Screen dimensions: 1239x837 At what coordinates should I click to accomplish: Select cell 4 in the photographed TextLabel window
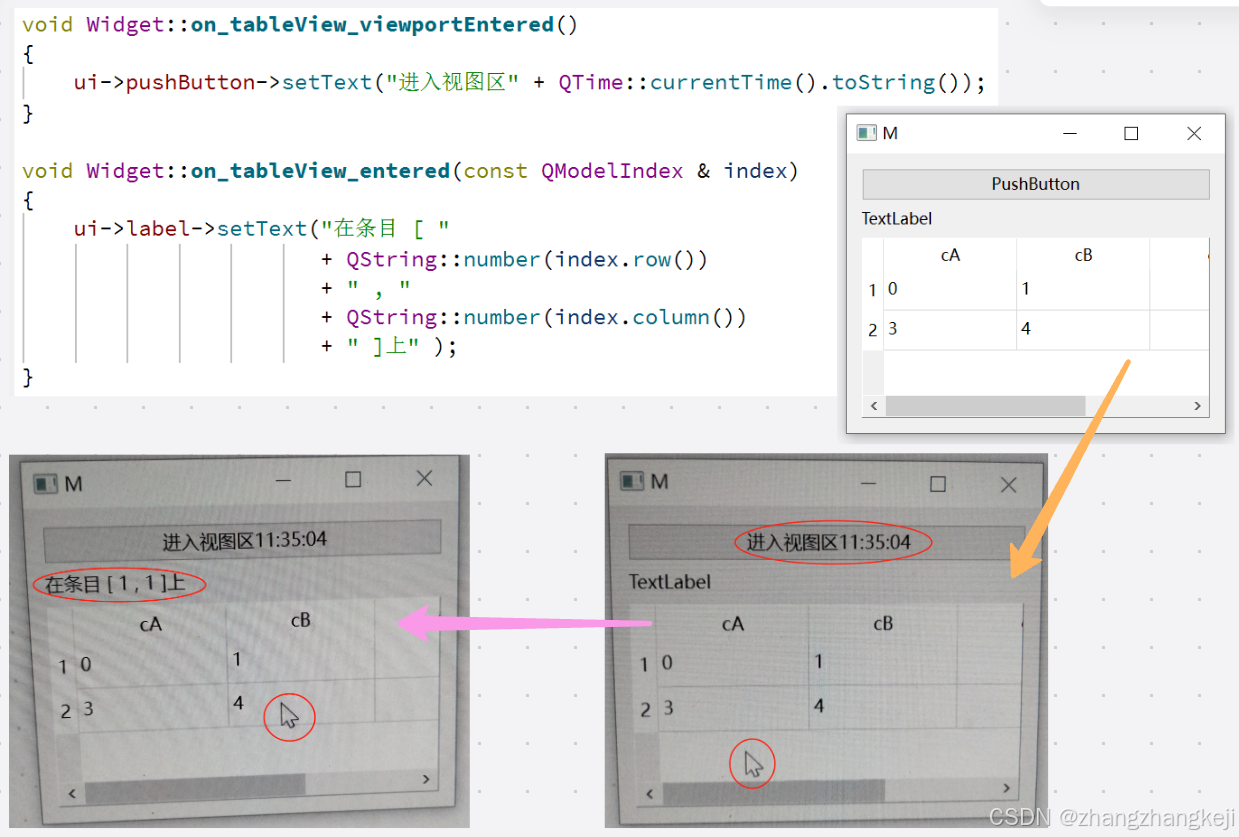click(x=884, y=706)
